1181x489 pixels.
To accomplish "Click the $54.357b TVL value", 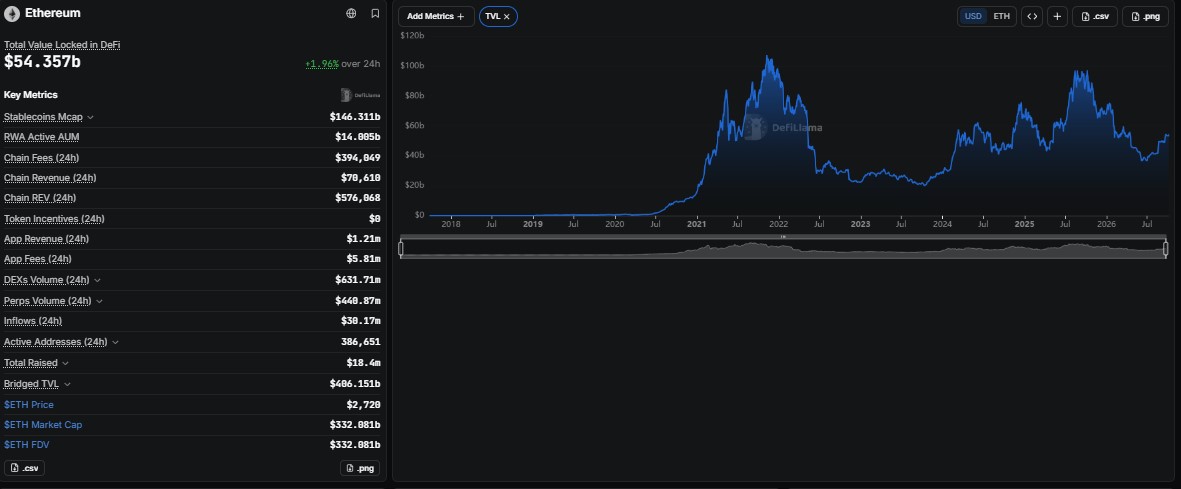I will tap(42, 62).
